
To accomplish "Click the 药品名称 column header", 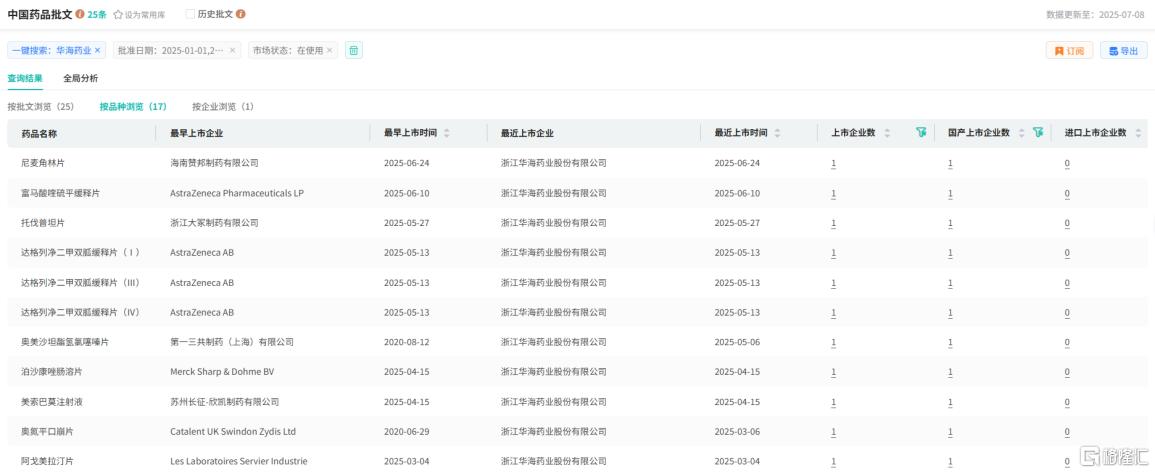I will (x=39, y=133).
